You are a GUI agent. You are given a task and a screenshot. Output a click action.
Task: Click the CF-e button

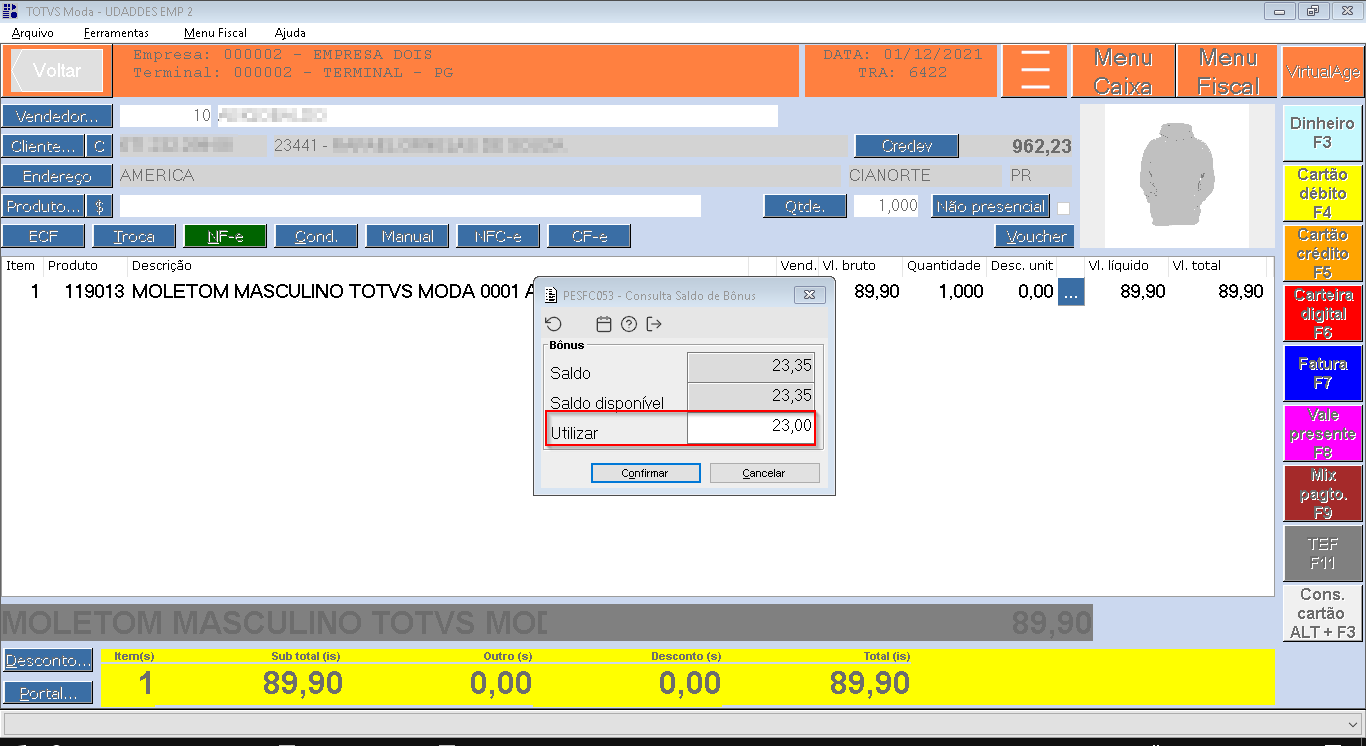(589, 237)
